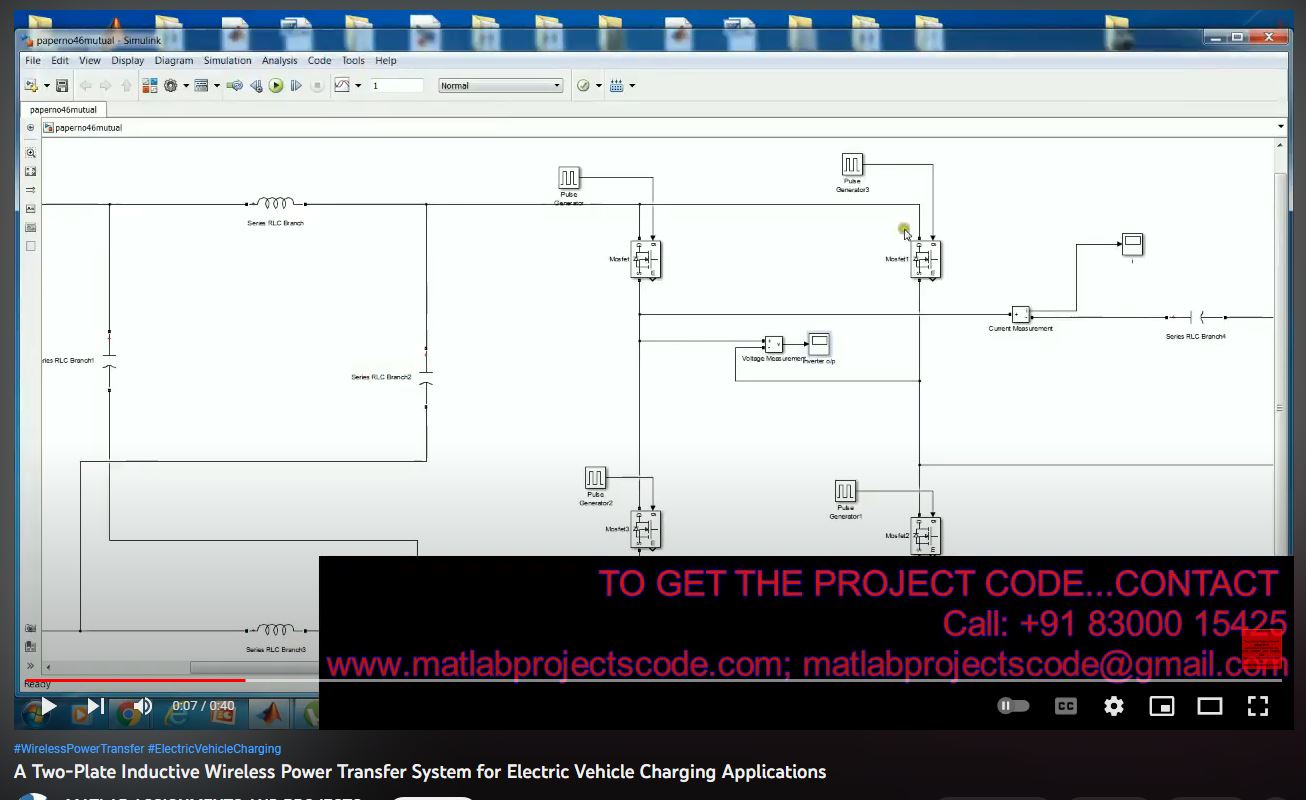Click Fit to View in the palette
The image size is (1306, 800).
(x=30, y=172)
